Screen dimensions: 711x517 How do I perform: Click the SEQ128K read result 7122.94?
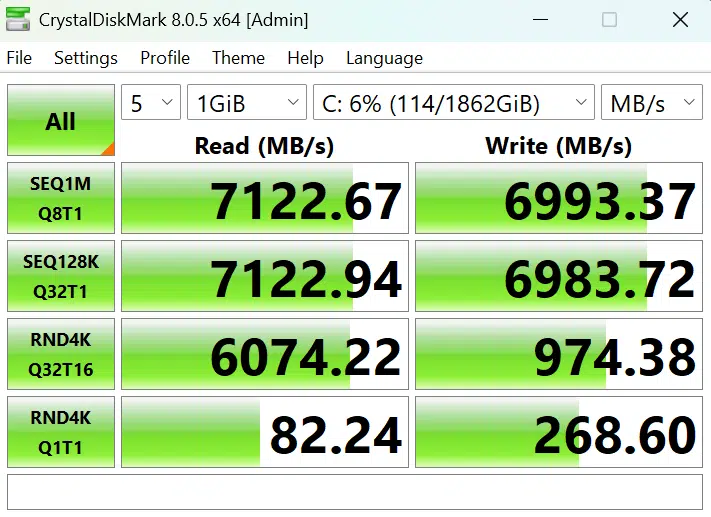click(265, 276)
